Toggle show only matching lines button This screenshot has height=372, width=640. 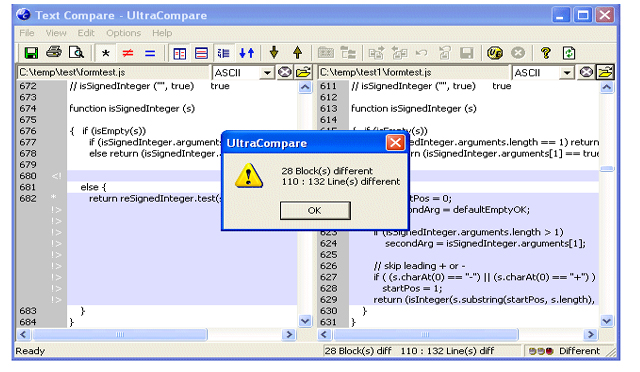click(x=150, y=53)
